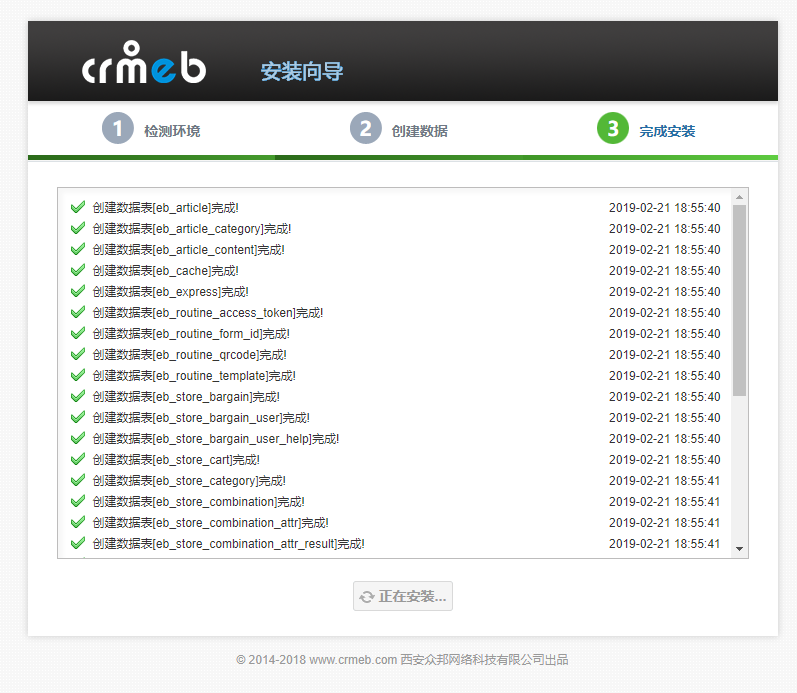Click the scrollbar up arrow in log
The image size is (797, 693).
tap(740, 197)
